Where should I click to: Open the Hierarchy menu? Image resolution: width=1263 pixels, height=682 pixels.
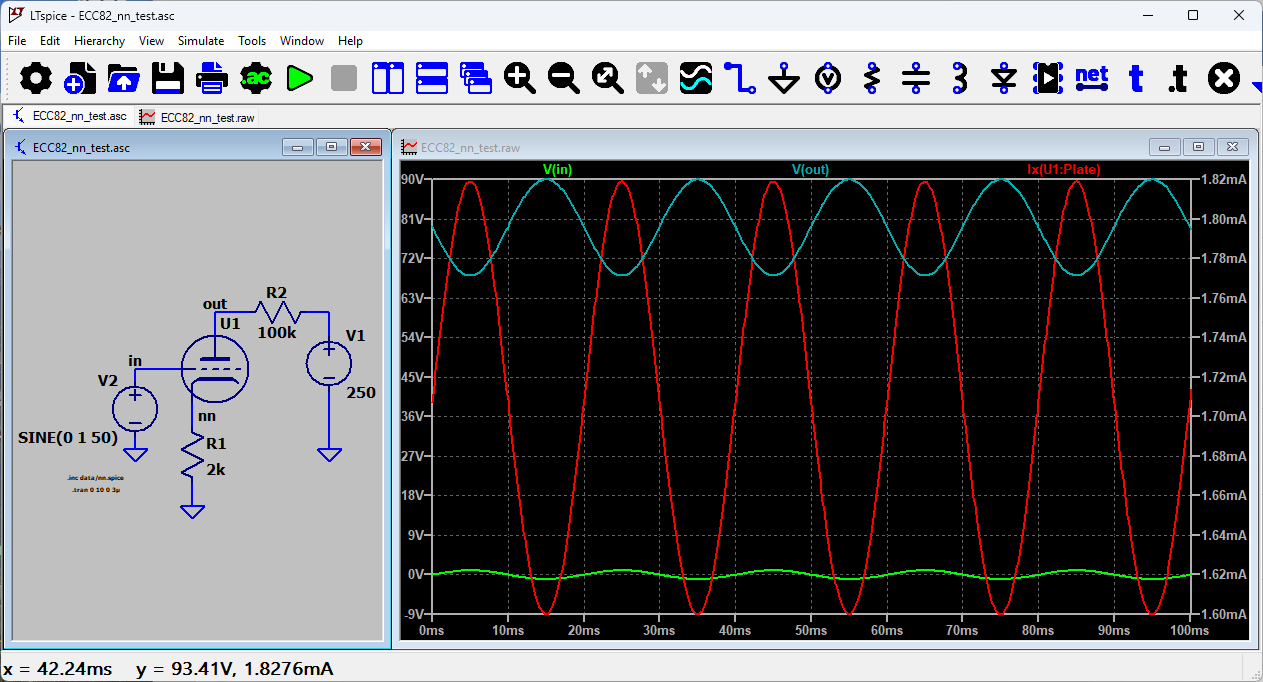(99, 41)
